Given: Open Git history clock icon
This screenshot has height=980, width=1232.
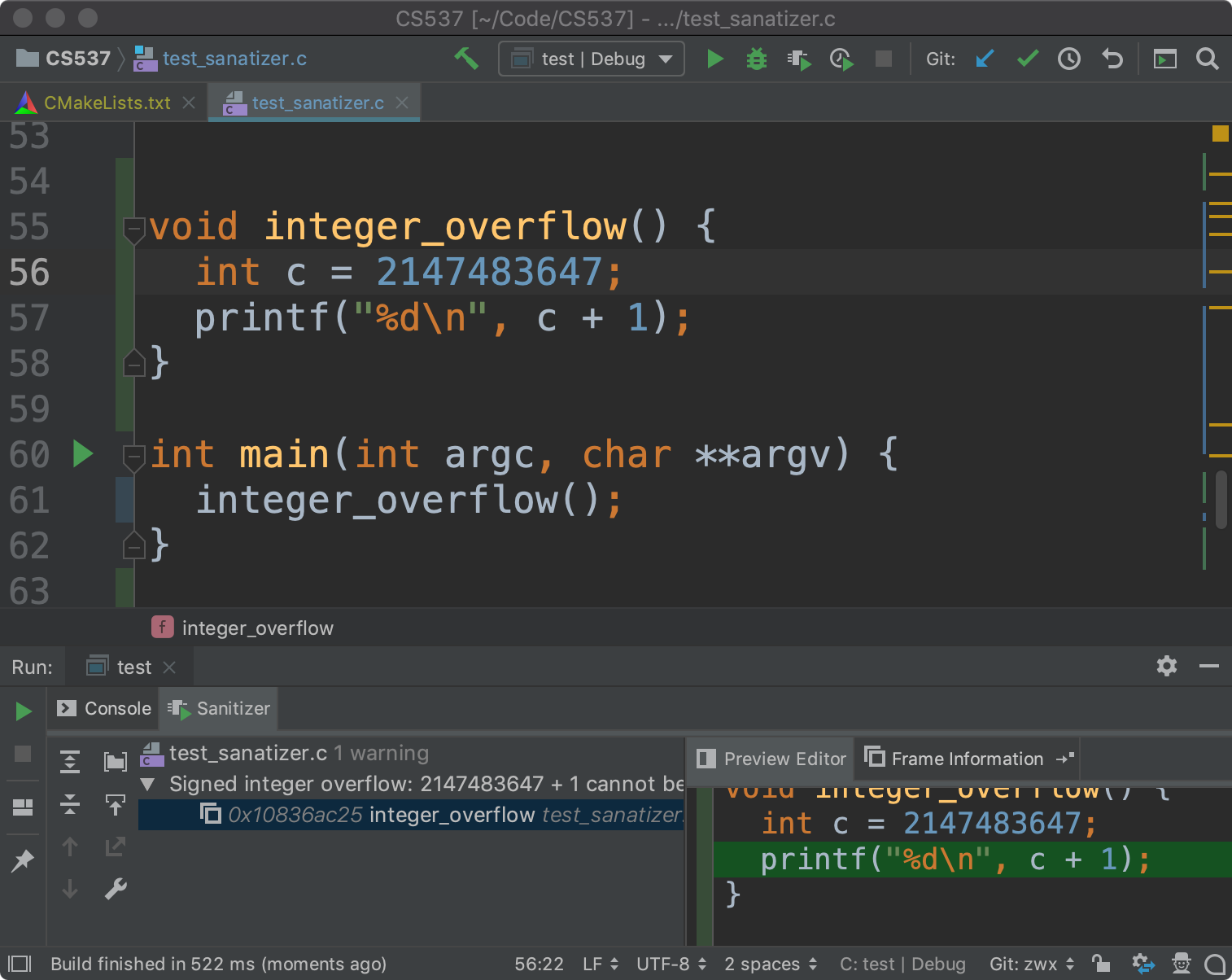Looking at the screenshot, I should pyautogui.click(x=1069, y=59).
